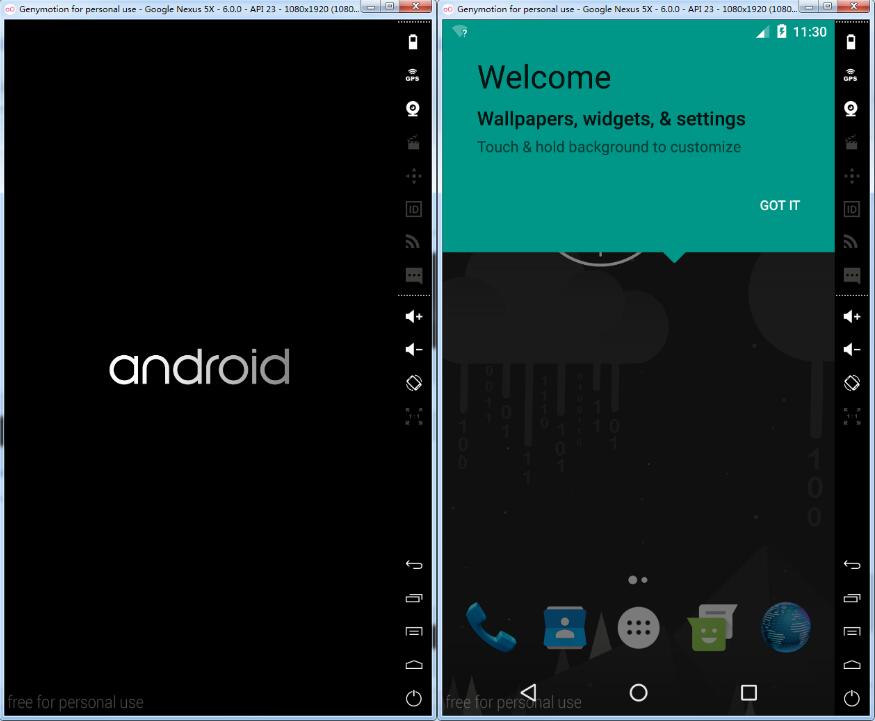Open the Messaging app in the dock
875x721 pixels.
(712, 627)
